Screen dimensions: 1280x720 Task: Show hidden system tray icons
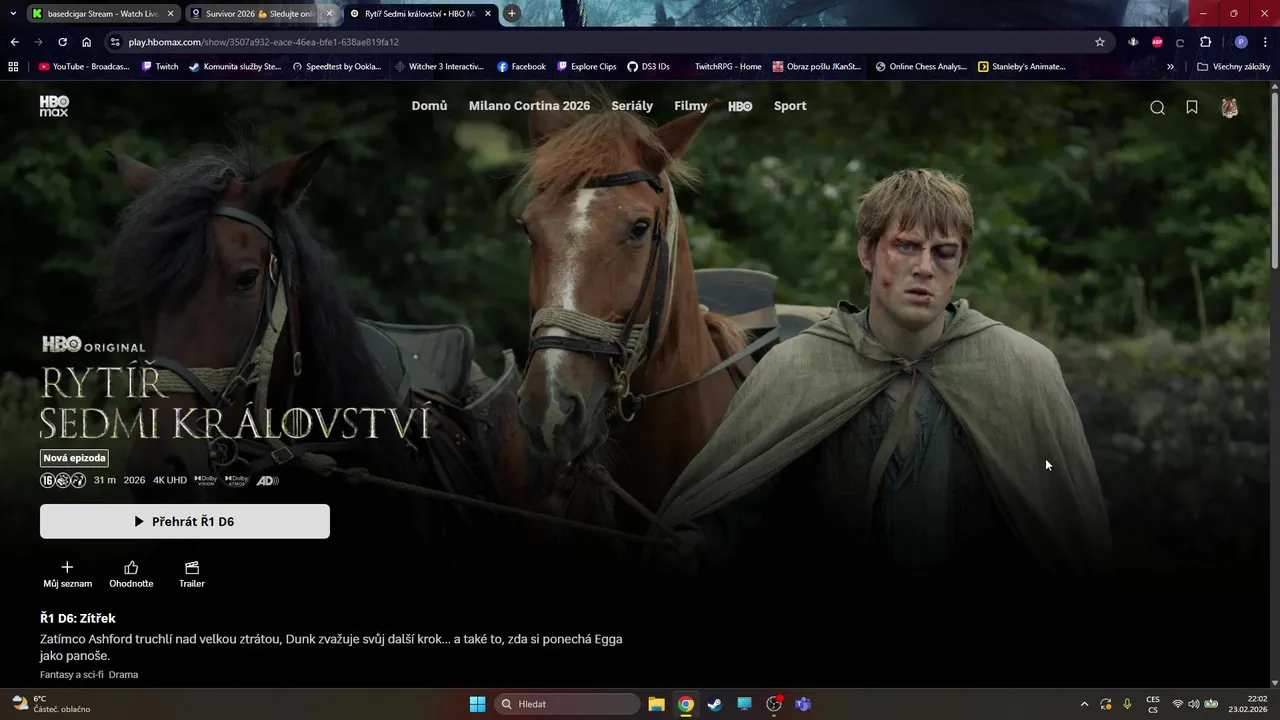(x=1084, y=704)
